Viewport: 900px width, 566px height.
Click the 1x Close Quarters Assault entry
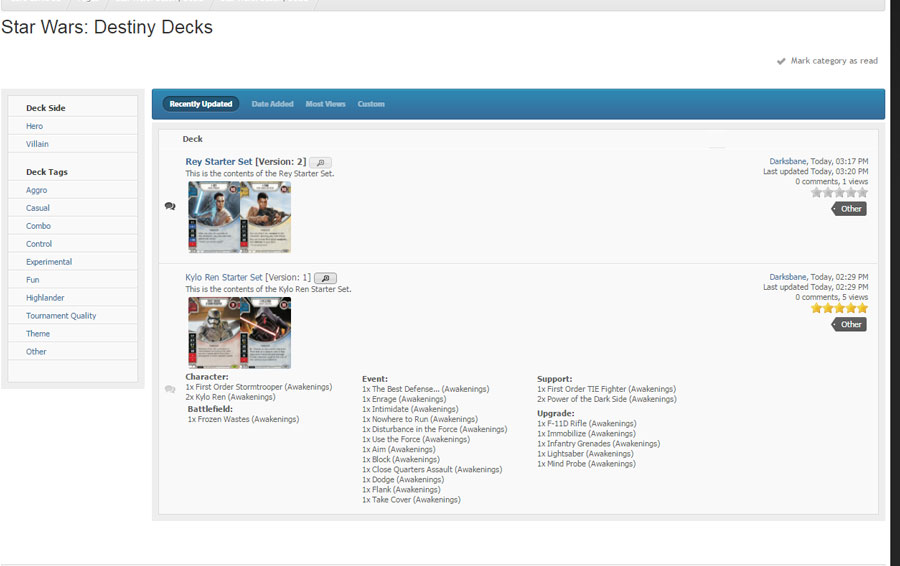tap(432, 470)
